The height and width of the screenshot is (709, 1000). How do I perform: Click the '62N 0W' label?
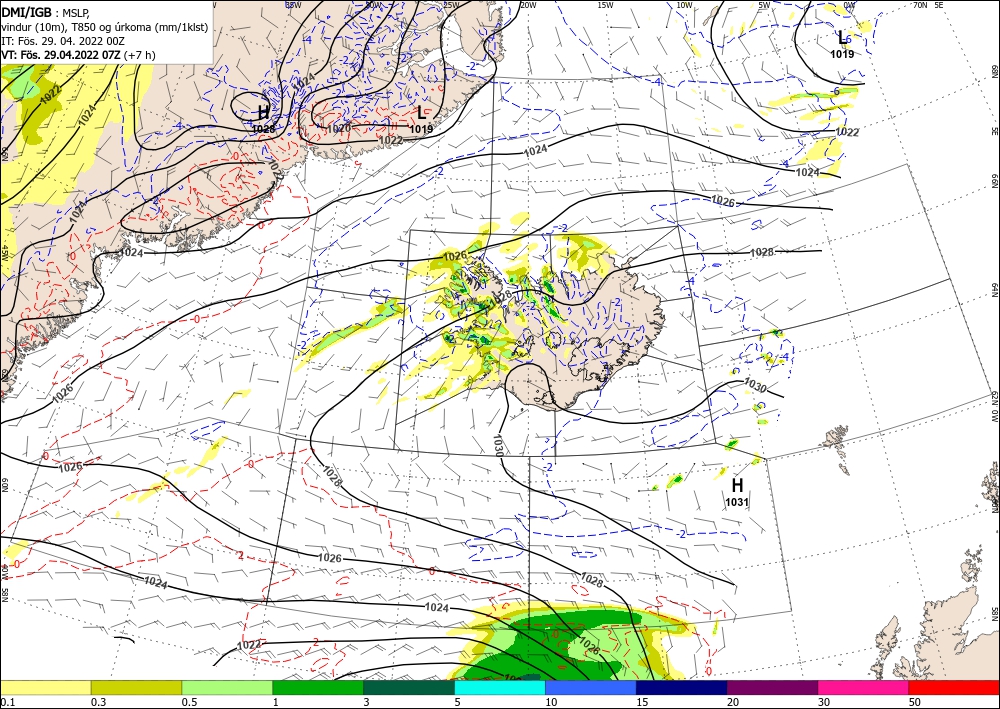994,407
